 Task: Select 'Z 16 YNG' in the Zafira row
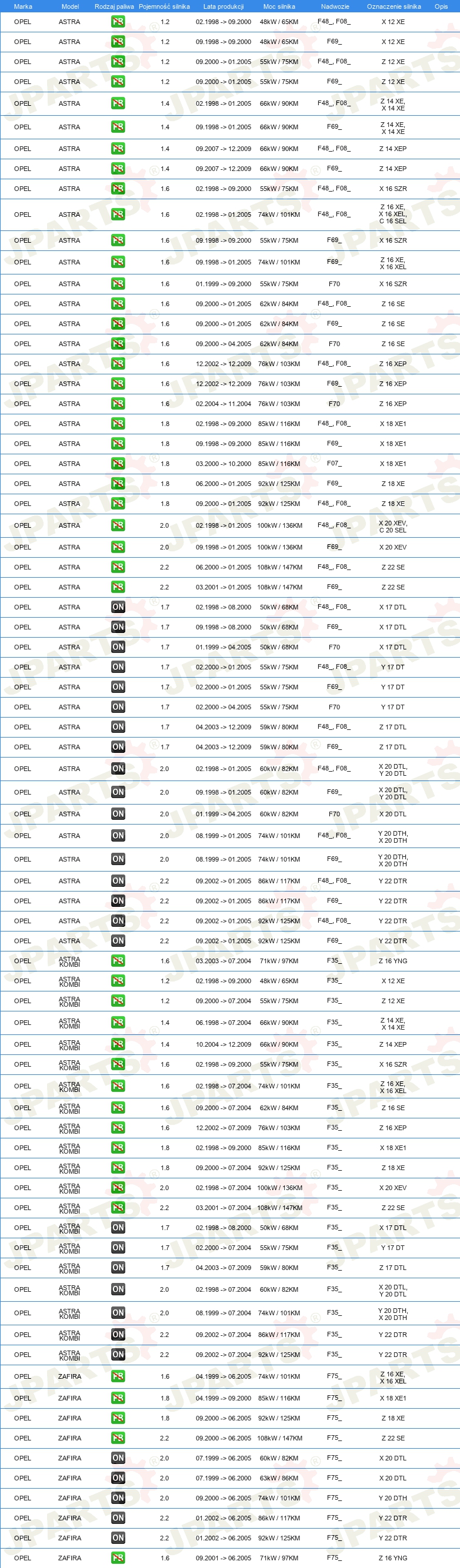[x=393, y=1558]
